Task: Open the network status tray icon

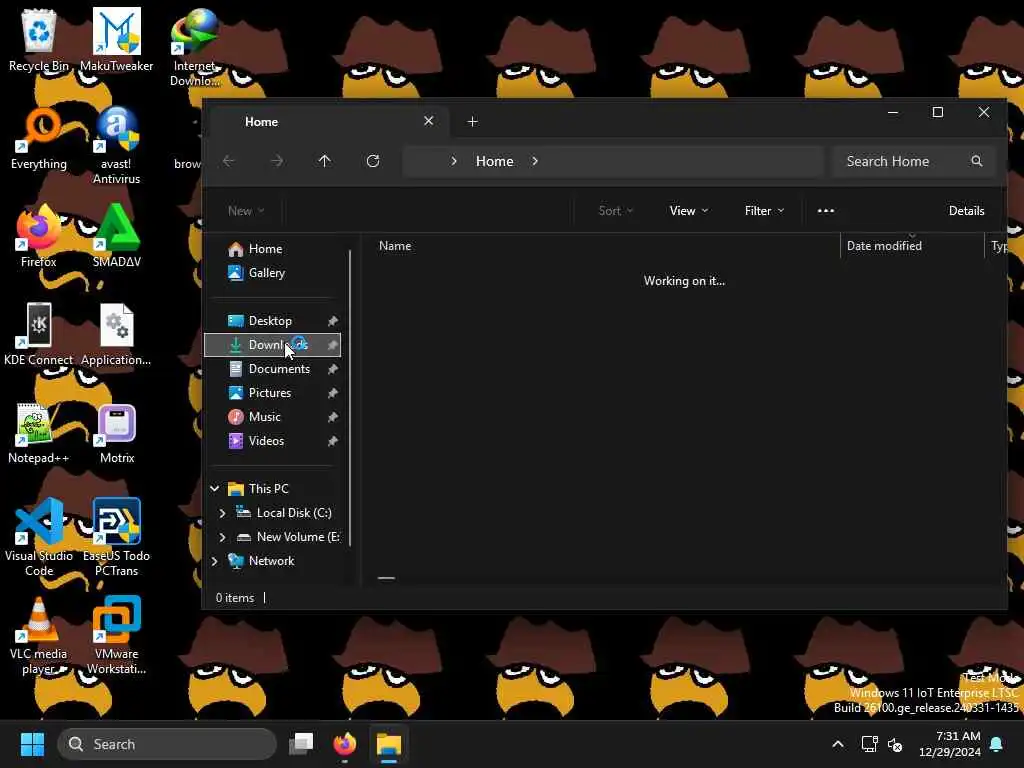Action: [x=869, y=744]
